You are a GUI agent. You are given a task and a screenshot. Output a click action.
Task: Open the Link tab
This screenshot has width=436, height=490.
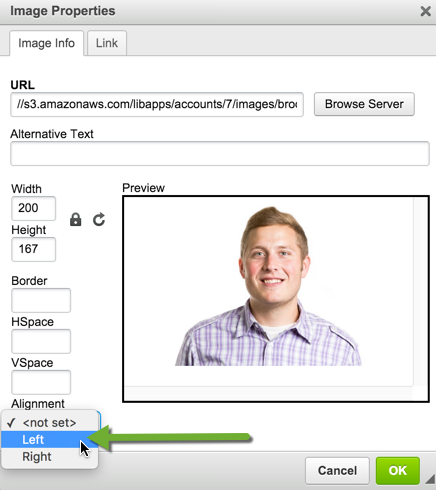pos(107,43)
